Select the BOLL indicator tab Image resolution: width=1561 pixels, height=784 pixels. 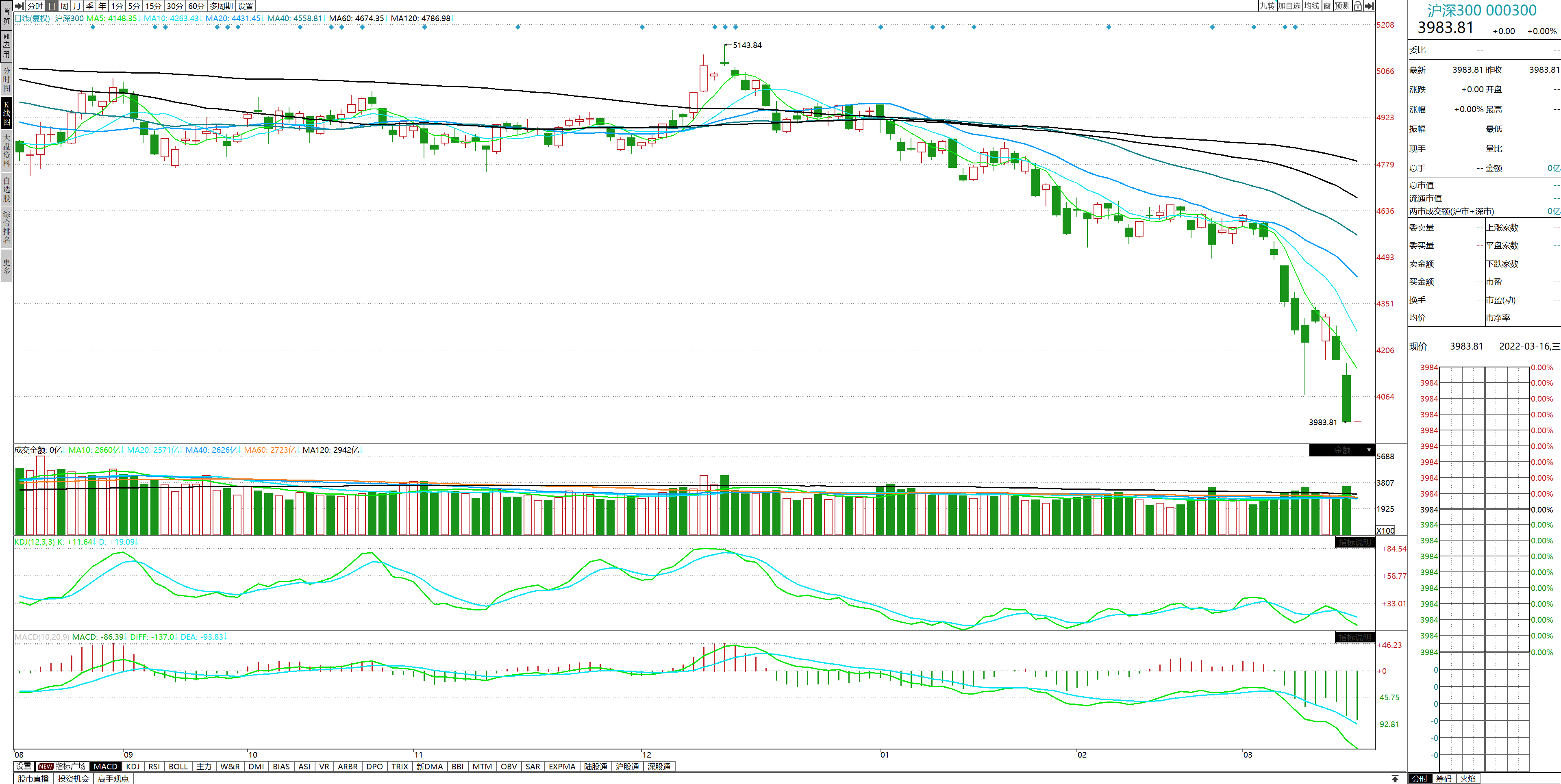point(178,767)
